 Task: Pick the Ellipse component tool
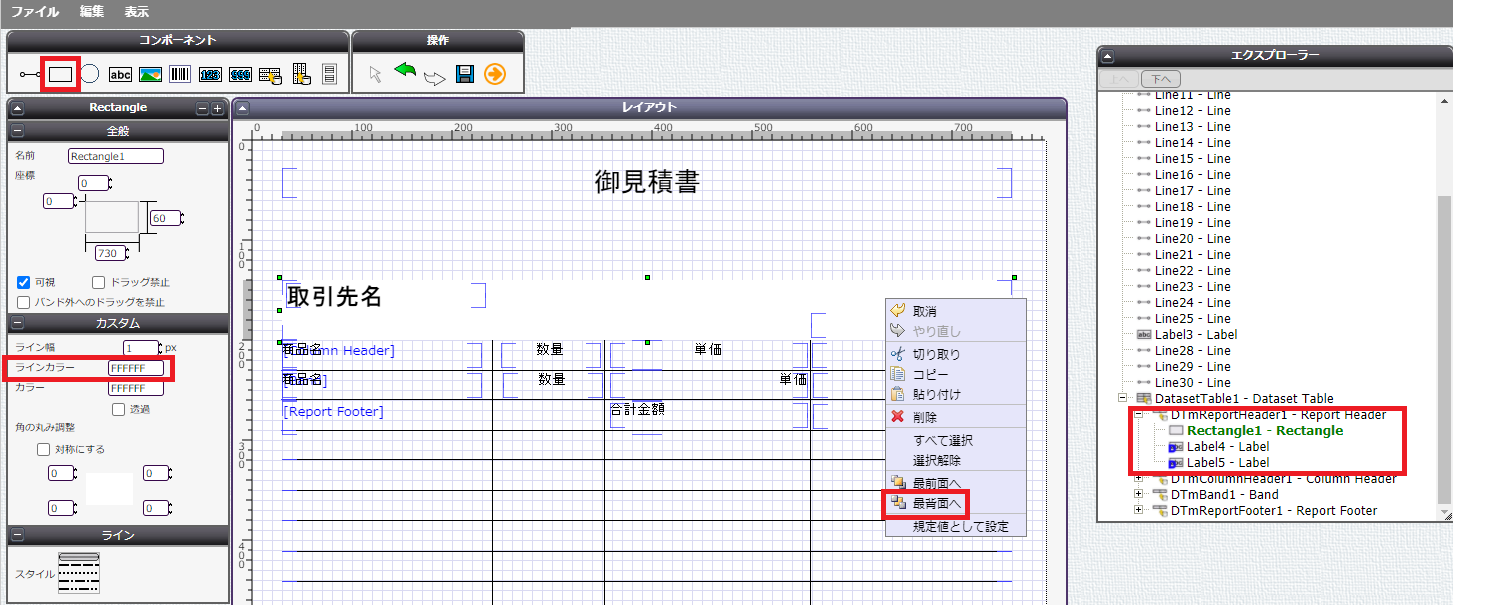(x=90, y=74)
